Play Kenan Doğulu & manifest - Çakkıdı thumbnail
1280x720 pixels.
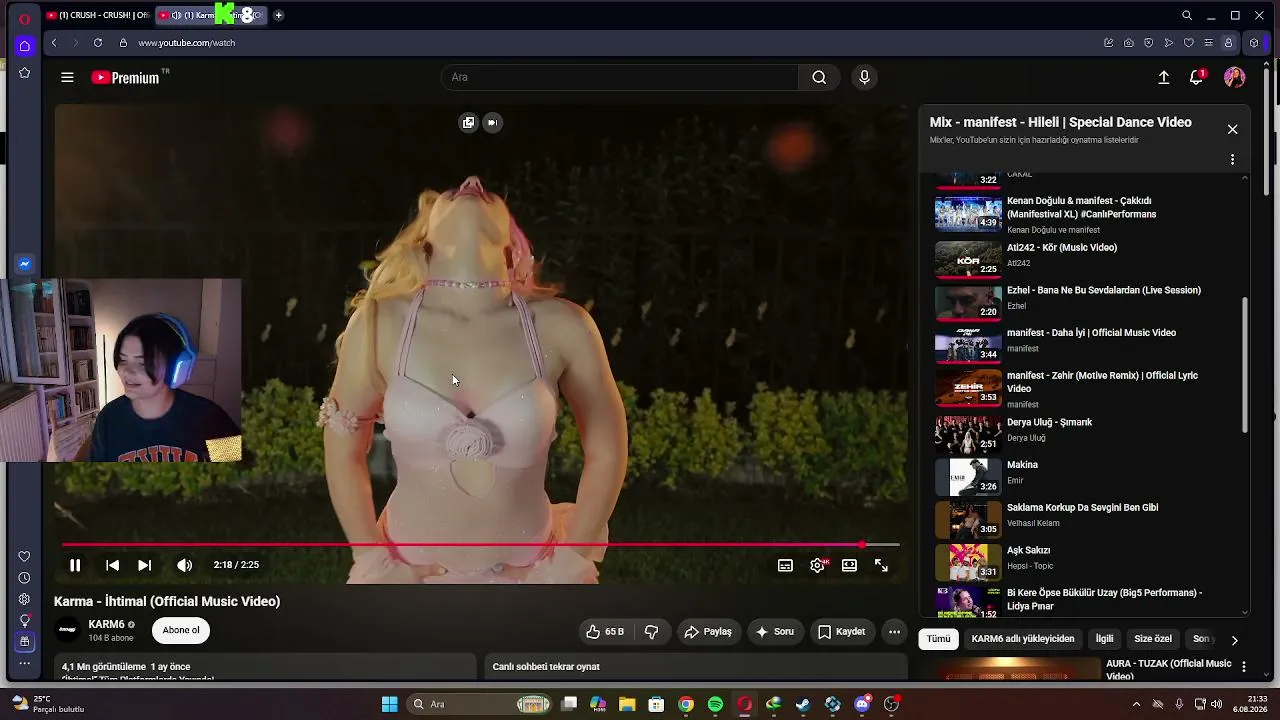pyautogui.click(x=968, y=213)
